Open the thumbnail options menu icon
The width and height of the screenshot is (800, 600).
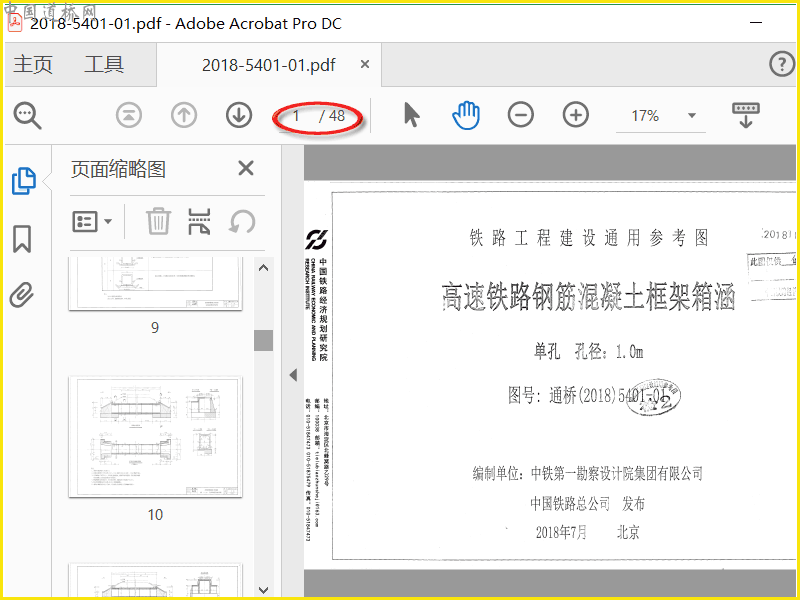(92, 222)
